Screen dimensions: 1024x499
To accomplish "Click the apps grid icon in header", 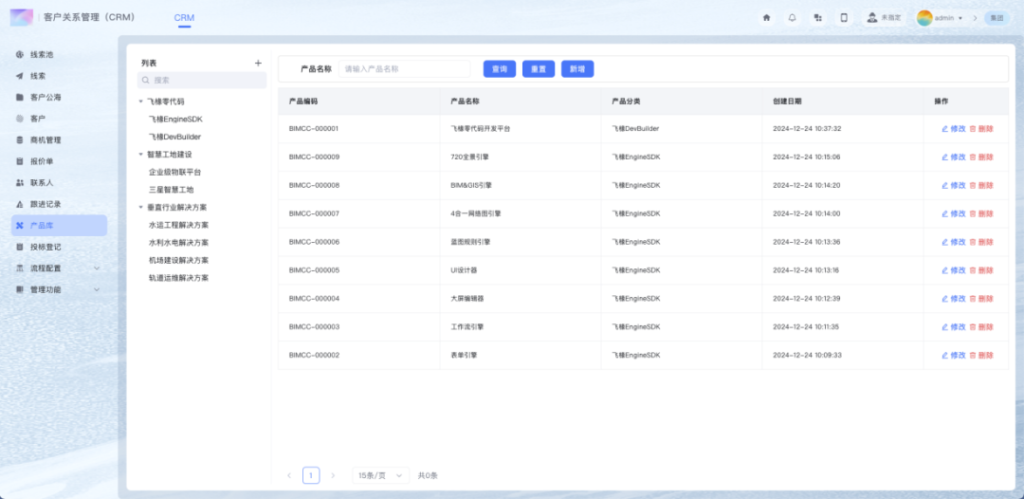I will coord(818,17).
